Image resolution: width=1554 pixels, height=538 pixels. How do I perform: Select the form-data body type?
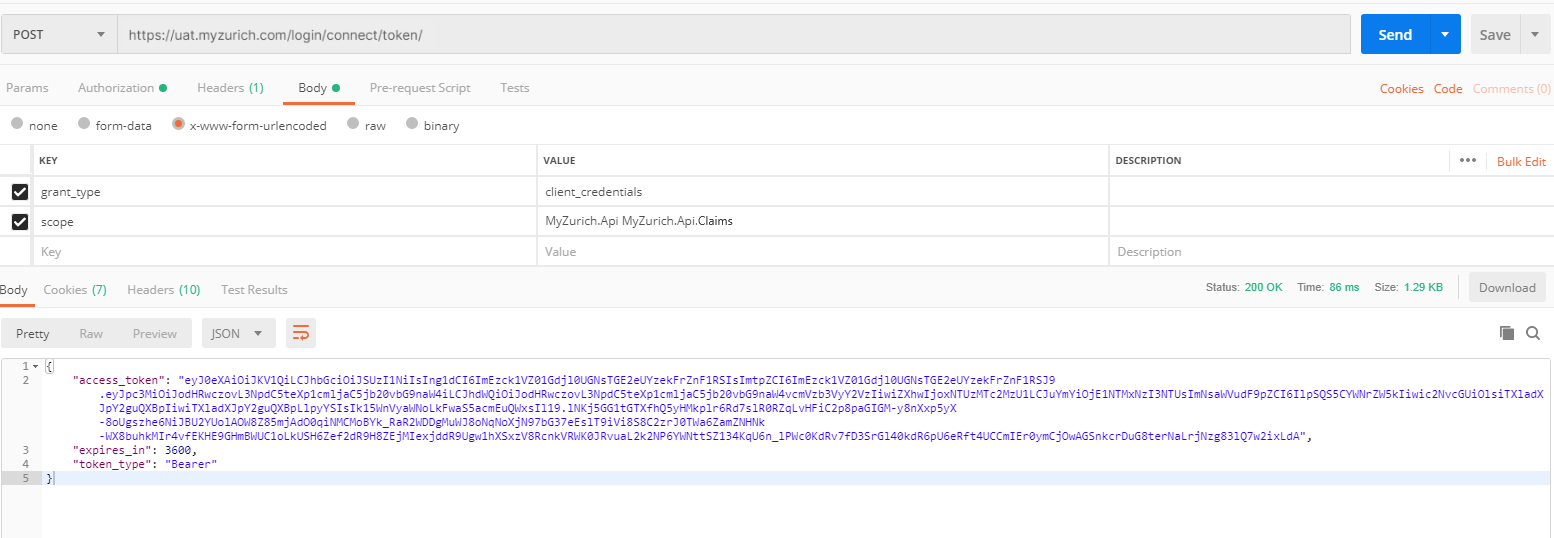point(85,125)
